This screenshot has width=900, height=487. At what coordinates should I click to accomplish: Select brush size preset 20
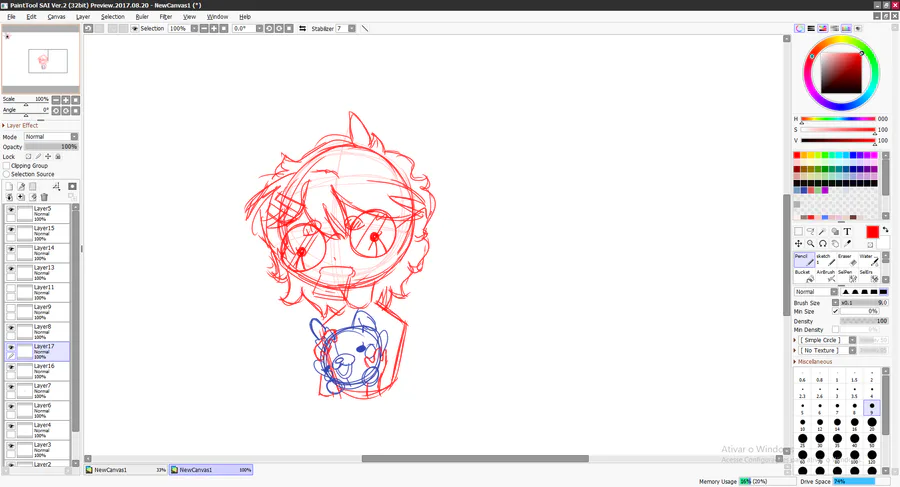(872, 424)
